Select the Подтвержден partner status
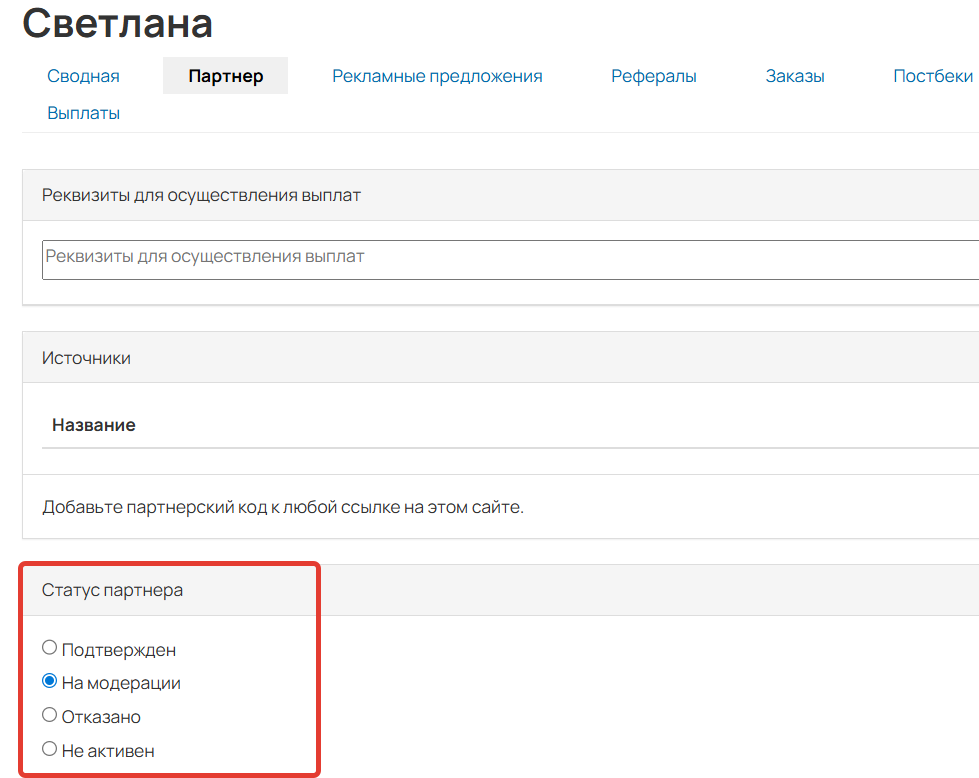This screenshot has width=979, height=778. 48,647
